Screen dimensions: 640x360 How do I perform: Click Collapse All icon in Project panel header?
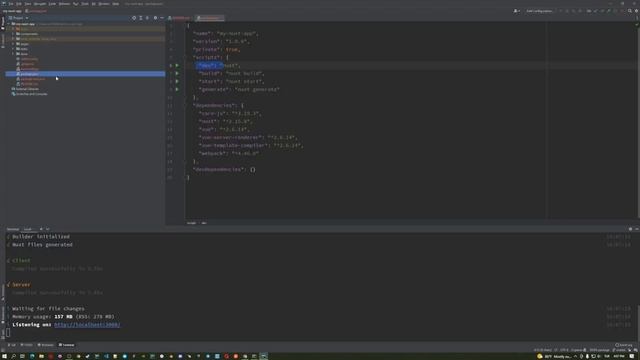[x=147, y=18]
